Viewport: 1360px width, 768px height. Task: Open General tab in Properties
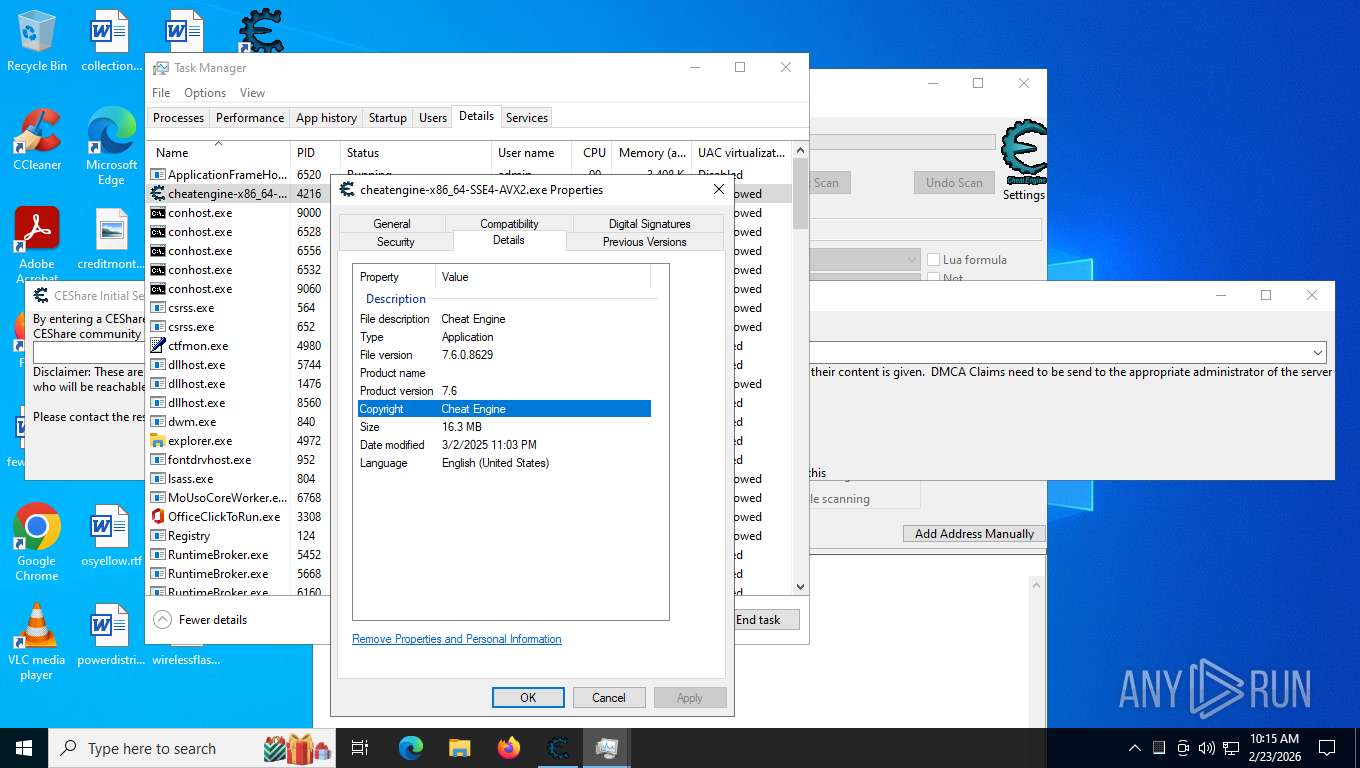point(392,224)
